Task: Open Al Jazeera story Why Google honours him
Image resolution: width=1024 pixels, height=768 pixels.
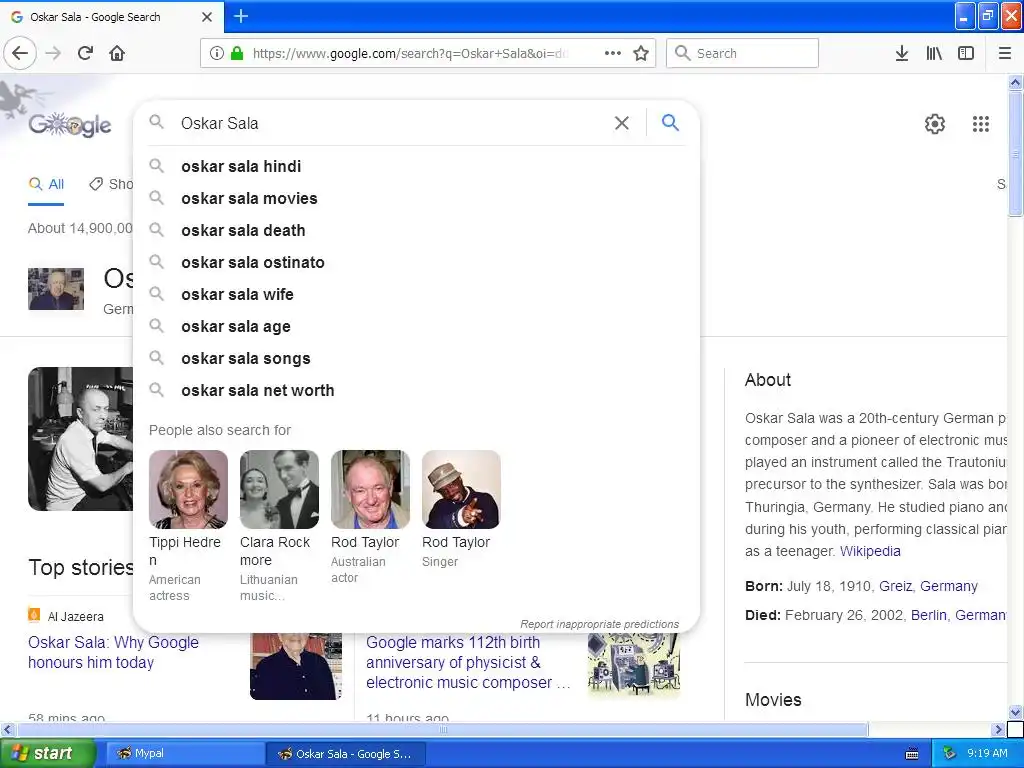Action: [x=113, y=652]
